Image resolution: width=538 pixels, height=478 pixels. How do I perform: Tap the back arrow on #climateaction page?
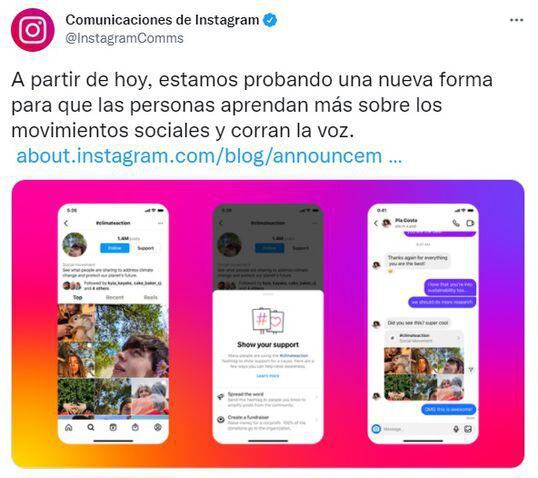tap(66, 223)
